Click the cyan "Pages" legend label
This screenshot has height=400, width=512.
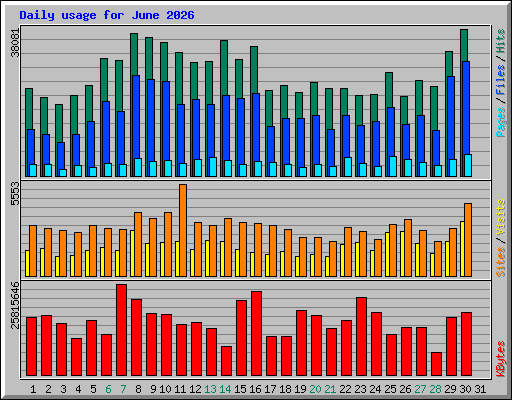(500, 122)
